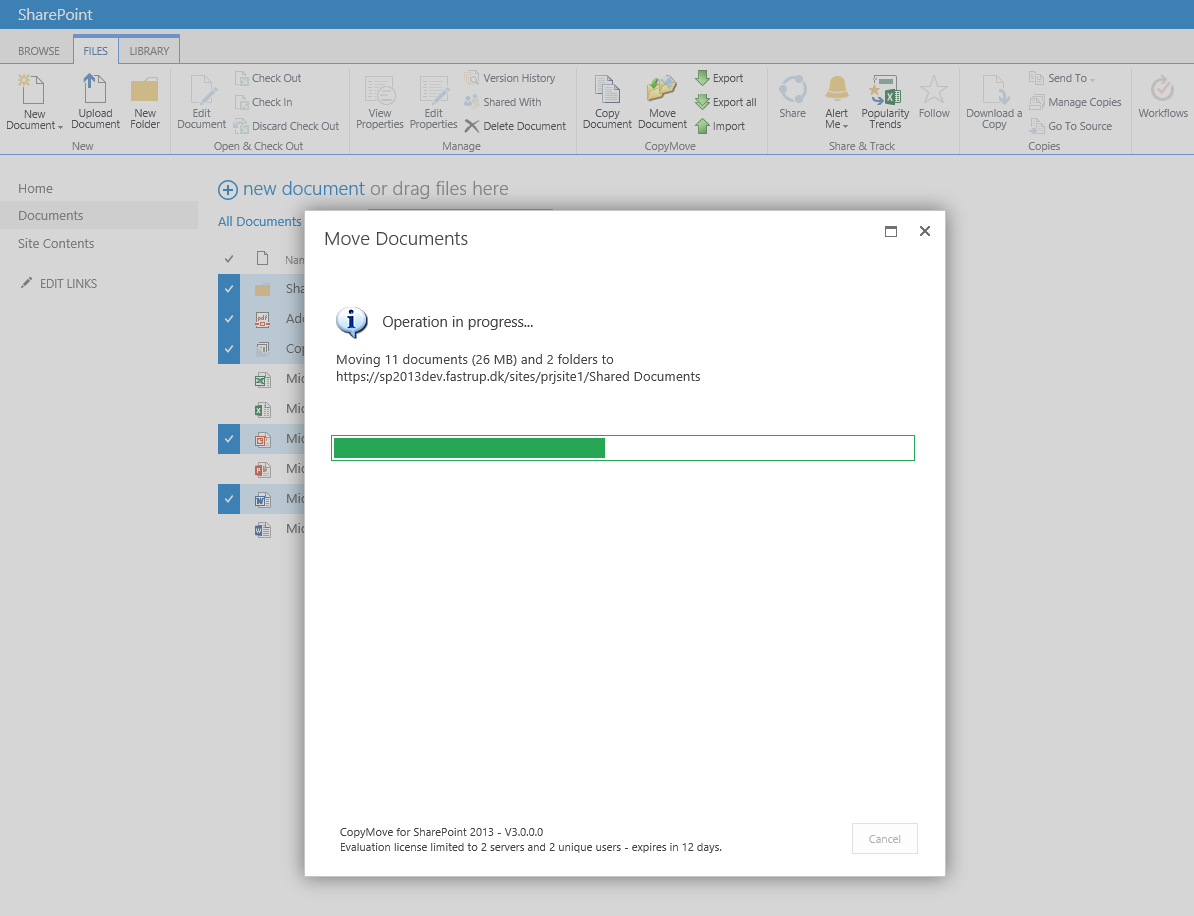Click EDIT LINKS in navigation
The height and width of the screenshot is (916, 1194).
click(x=68, y=283)
